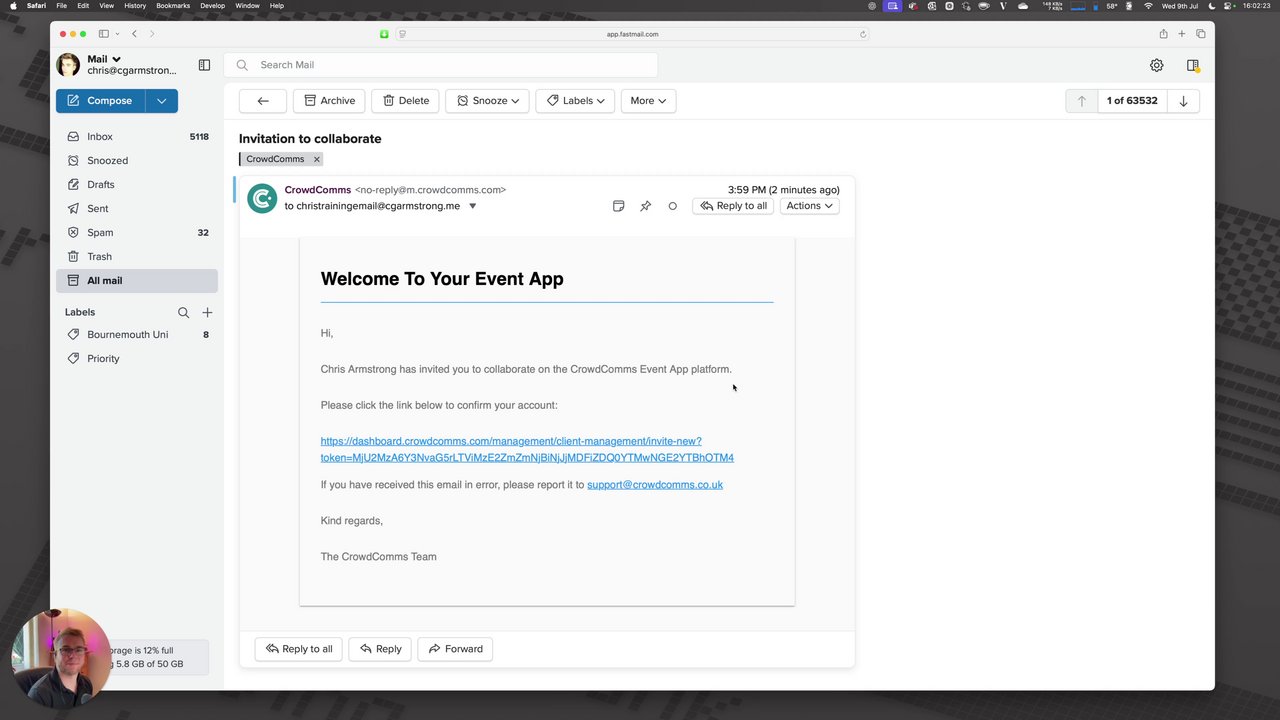
Task: Click the Safari address bar
Action: pos(632,34)
